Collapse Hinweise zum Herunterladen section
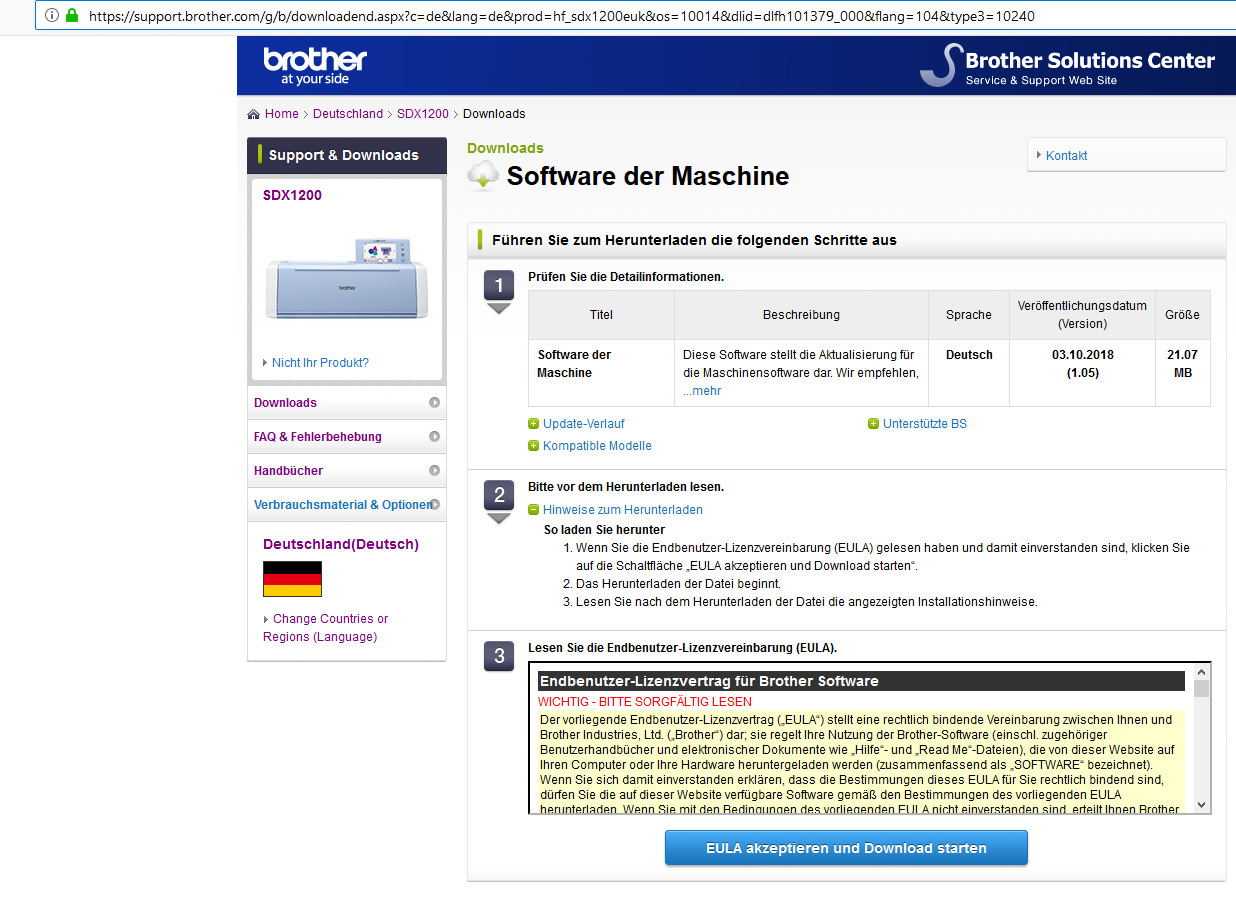The image size is (1236, 906). pyautogui.click(x=534, y=510)
